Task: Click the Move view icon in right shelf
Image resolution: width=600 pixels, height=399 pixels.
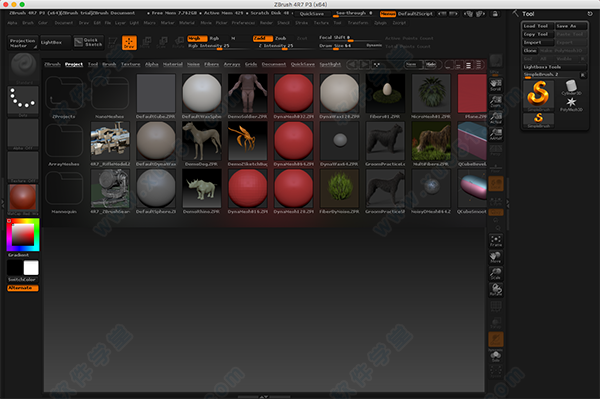Action: tap(496, 257)
